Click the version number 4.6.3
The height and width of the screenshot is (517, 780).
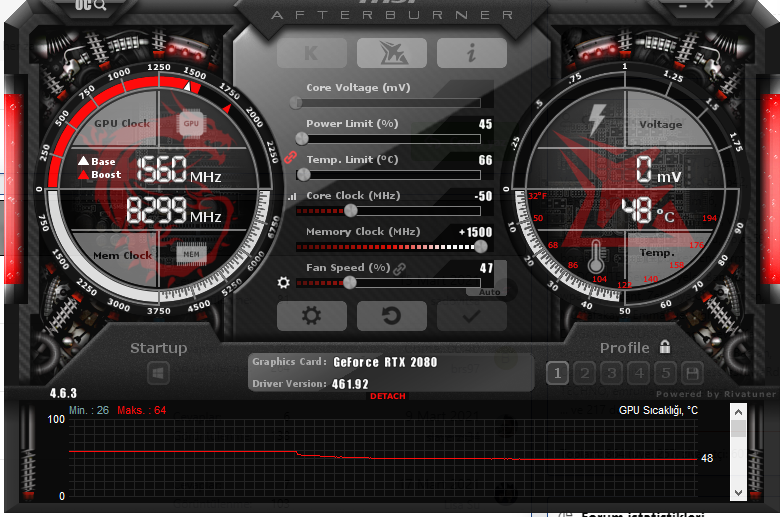[63, 393]
